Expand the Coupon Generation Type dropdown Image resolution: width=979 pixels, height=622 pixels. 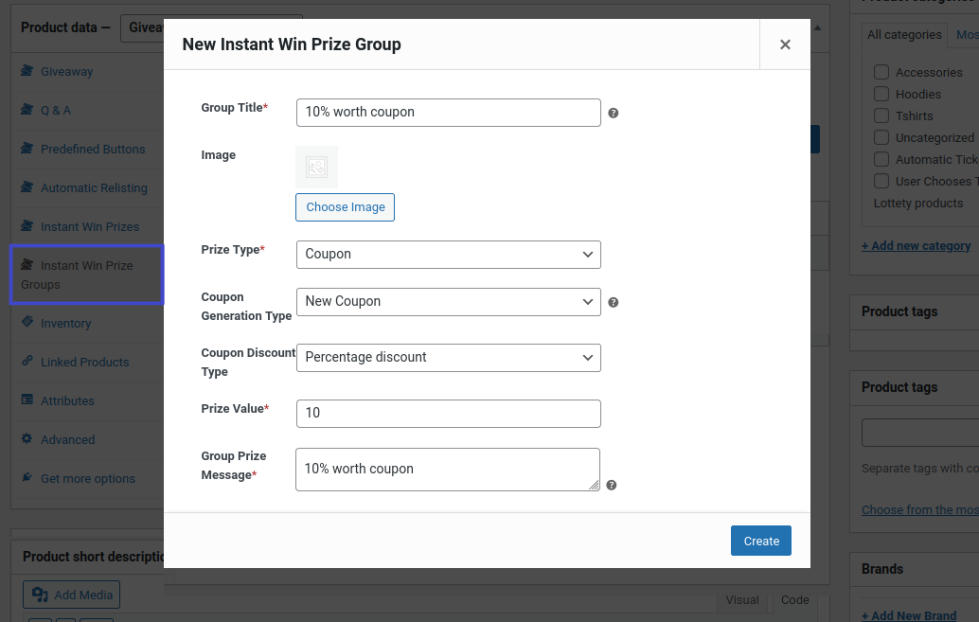(x=448, y=301)
